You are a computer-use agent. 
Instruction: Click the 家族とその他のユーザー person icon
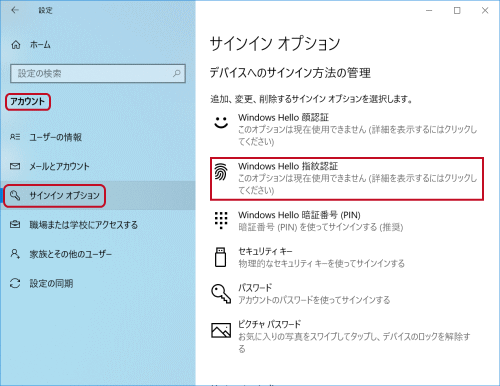[15, 254]
